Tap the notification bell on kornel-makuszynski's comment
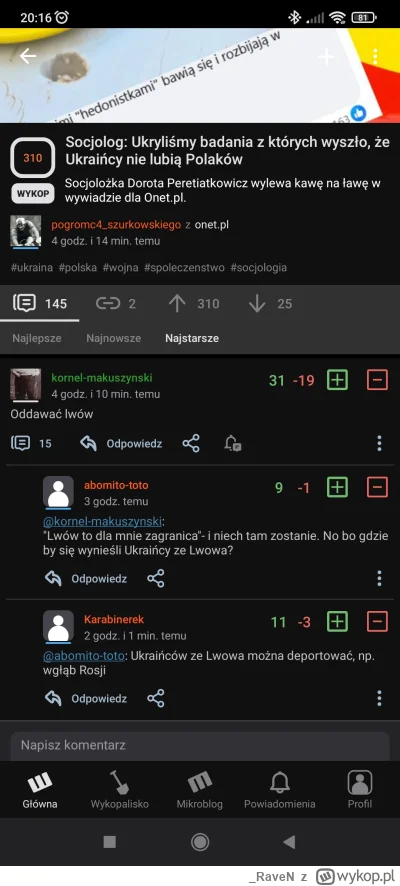The height and width of the screenshot is (886, 400). click(233, 444)
